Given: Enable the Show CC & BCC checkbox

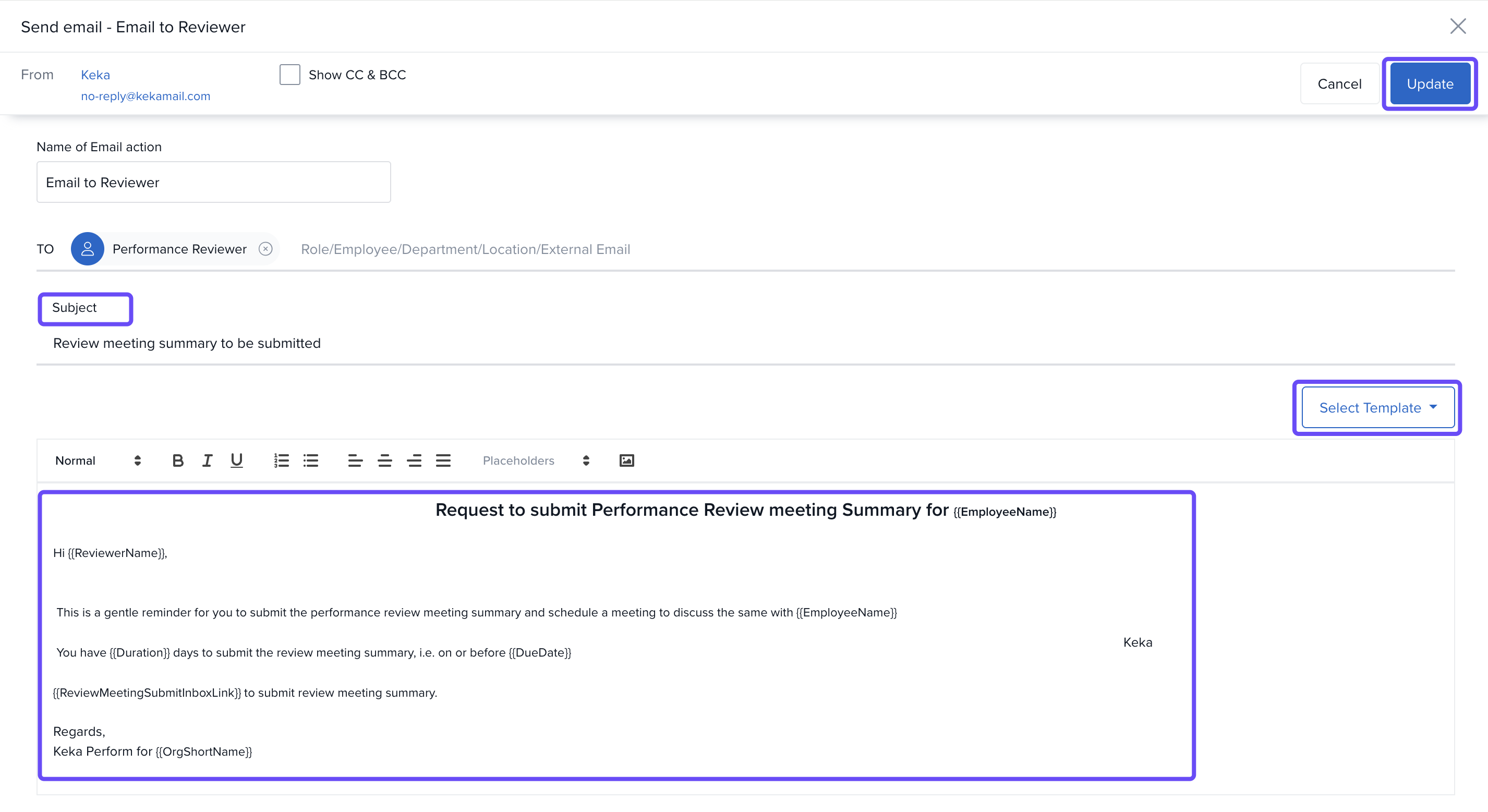Looking at the screenshot, I should point(290,75).
